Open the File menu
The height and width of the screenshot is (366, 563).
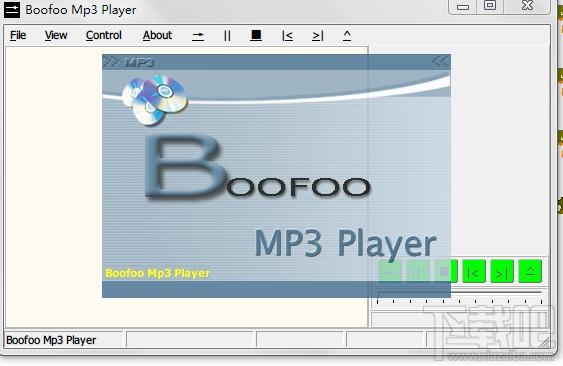point(18,35)
